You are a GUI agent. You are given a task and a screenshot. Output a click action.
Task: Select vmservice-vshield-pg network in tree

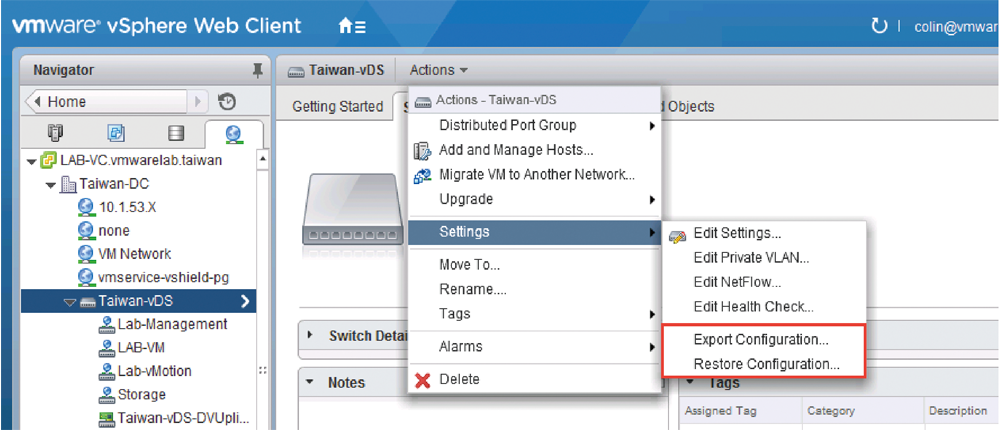coord(163,278)
